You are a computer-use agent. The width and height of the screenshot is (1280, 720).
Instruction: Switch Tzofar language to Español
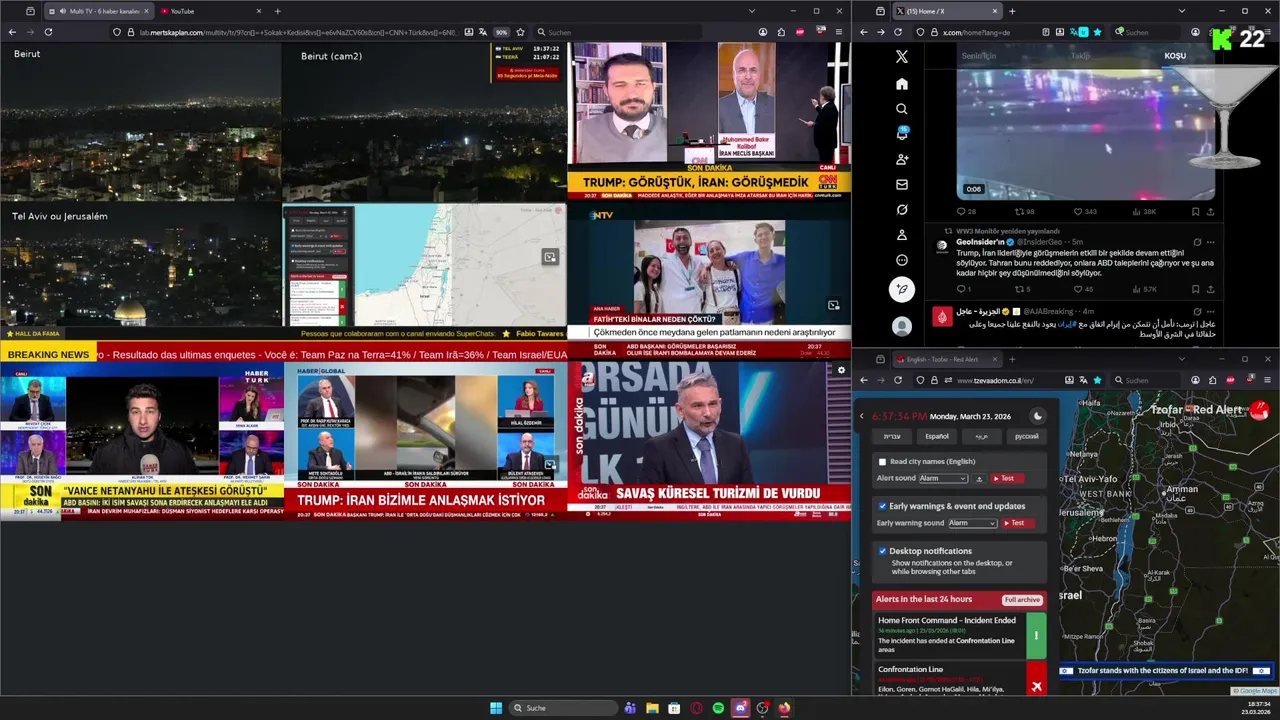pyautogui.click(x=936, y=437)
